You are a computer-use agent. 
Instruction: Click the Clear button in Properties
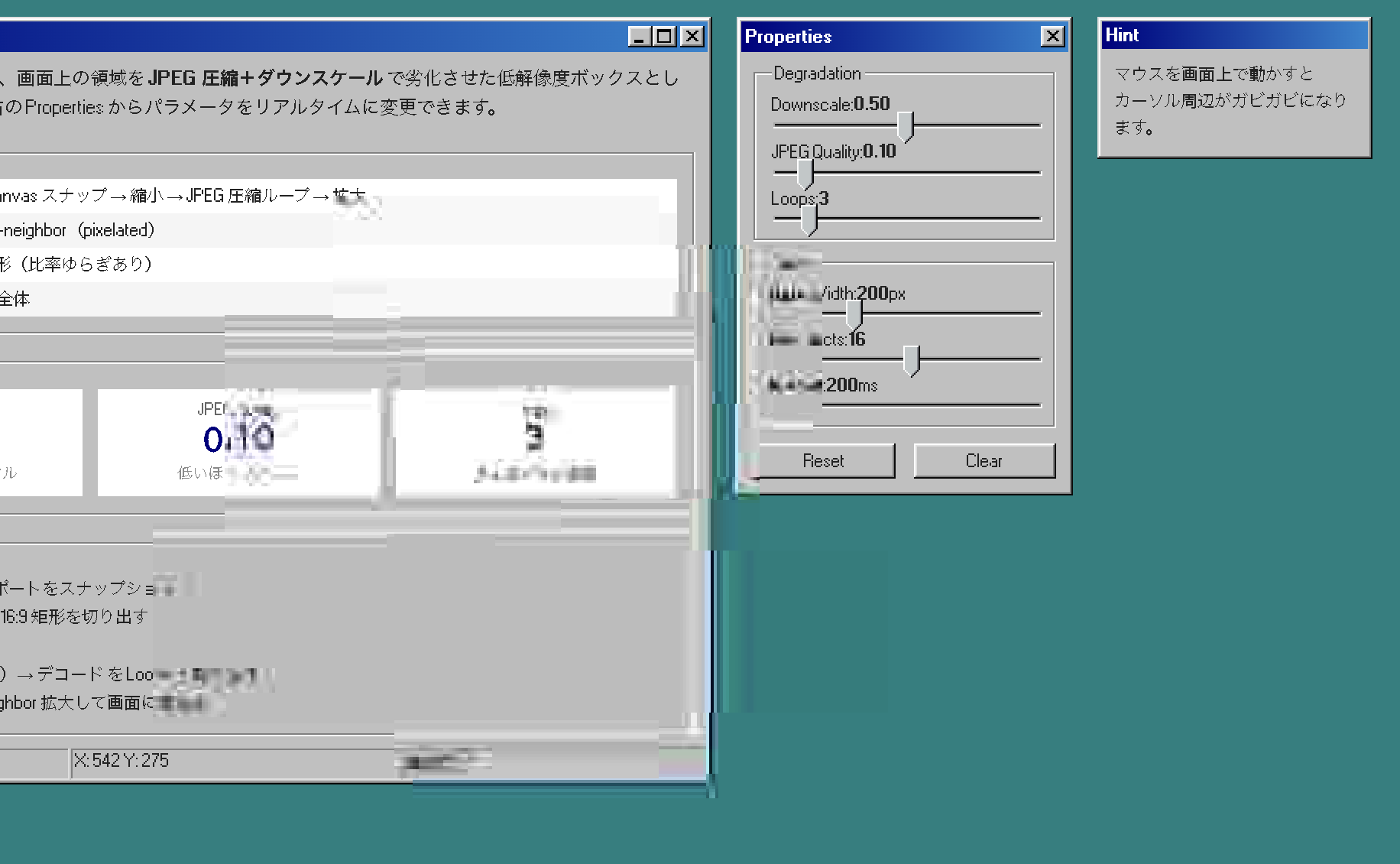[x=984, y=461]
